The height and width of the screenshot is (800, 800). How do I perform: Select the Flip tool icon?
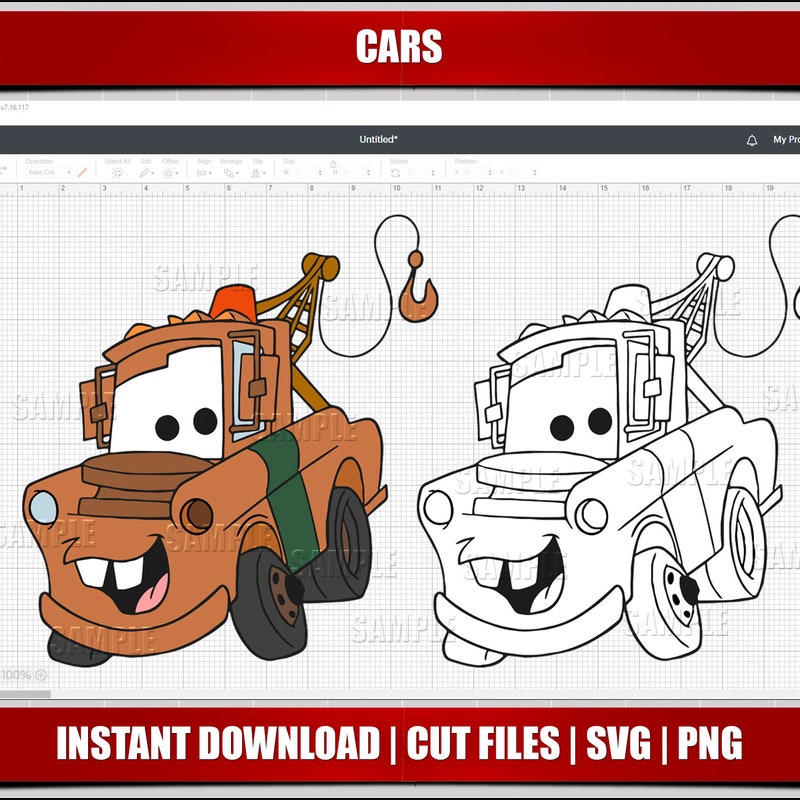(x=257, y=171)
